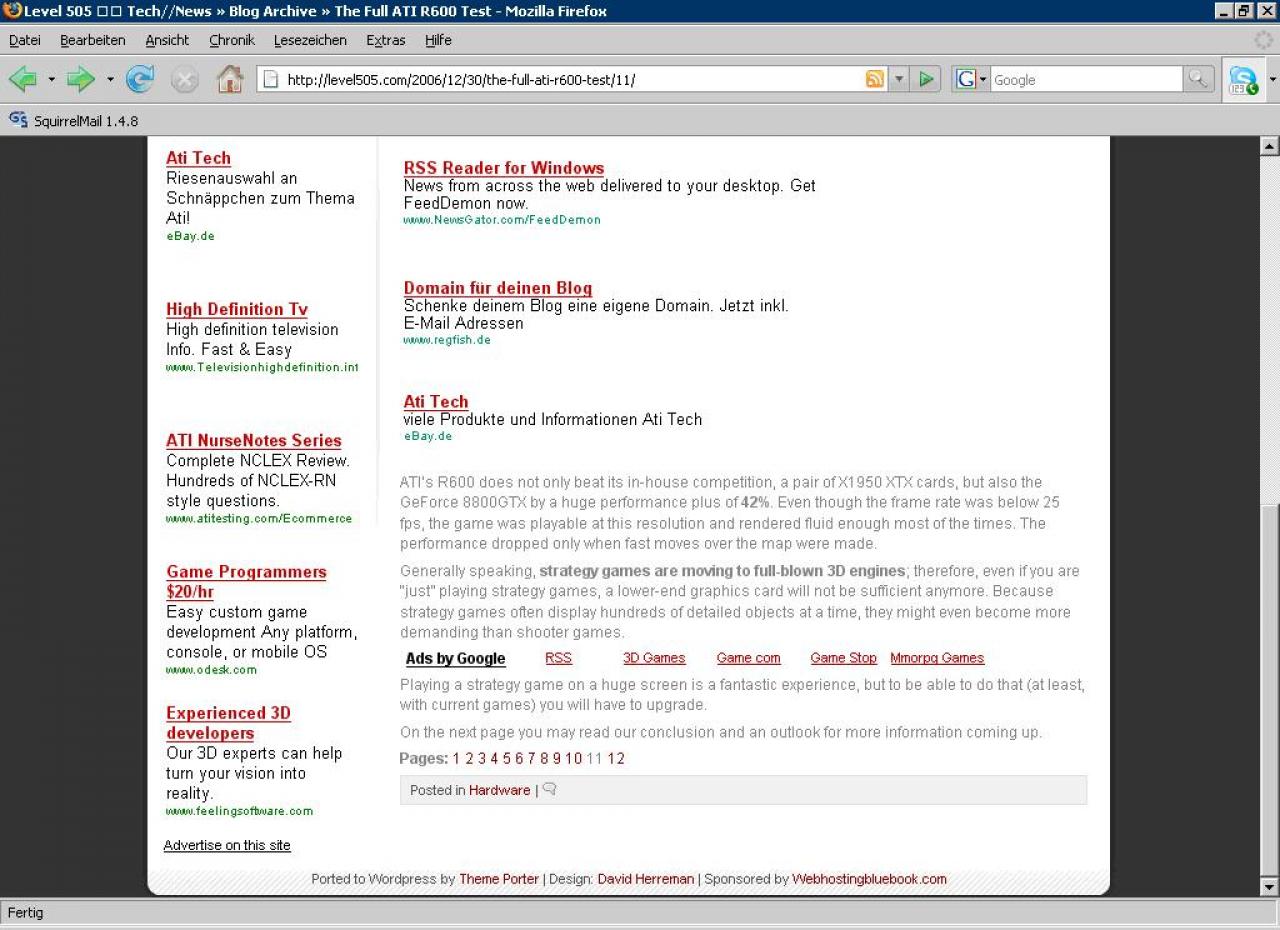
Task: Open the Hilfe menu
Action: click(438, 40)
